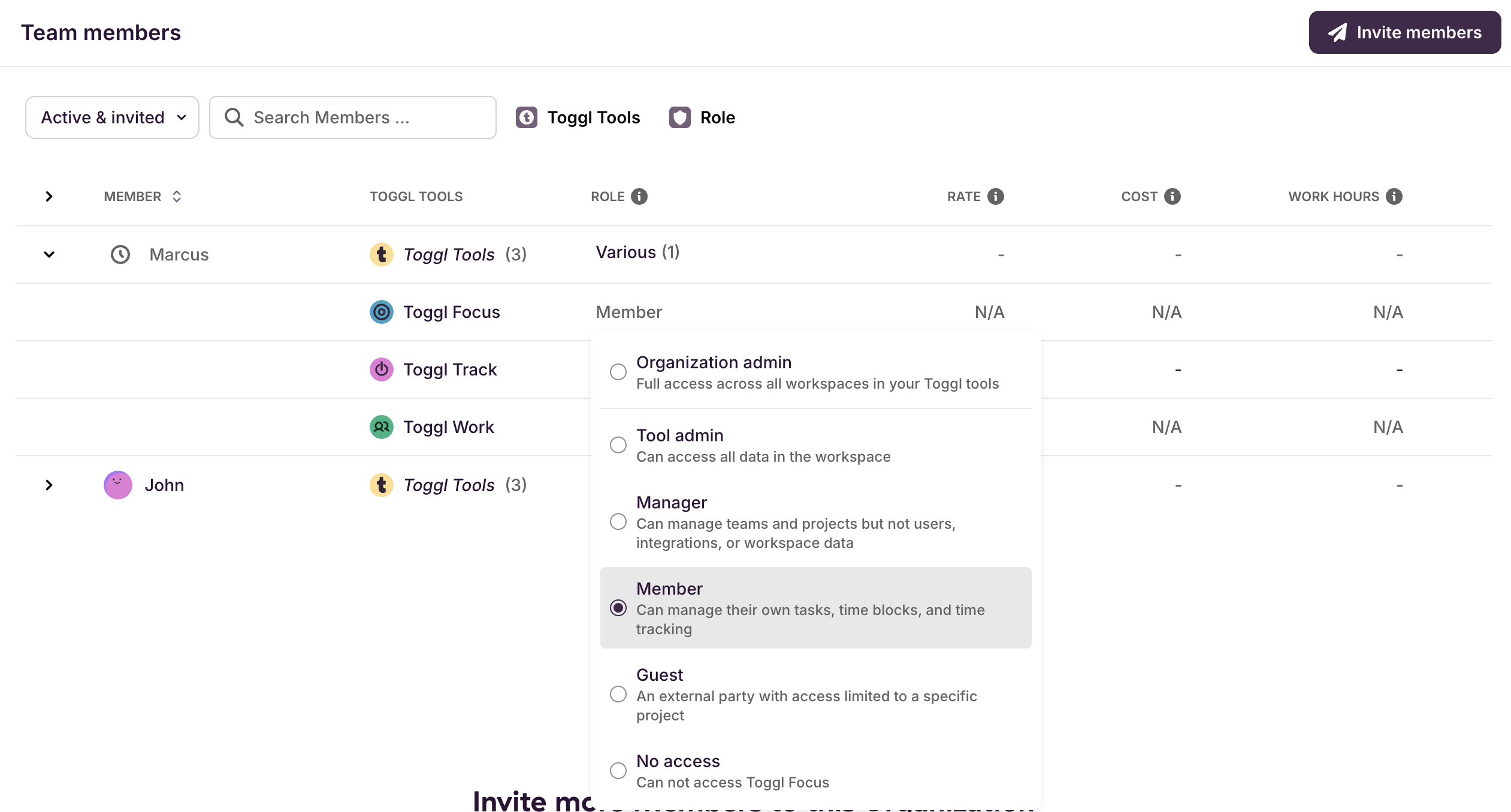
Task: Click John's avatar icon
Action: [x=117, y=485]
